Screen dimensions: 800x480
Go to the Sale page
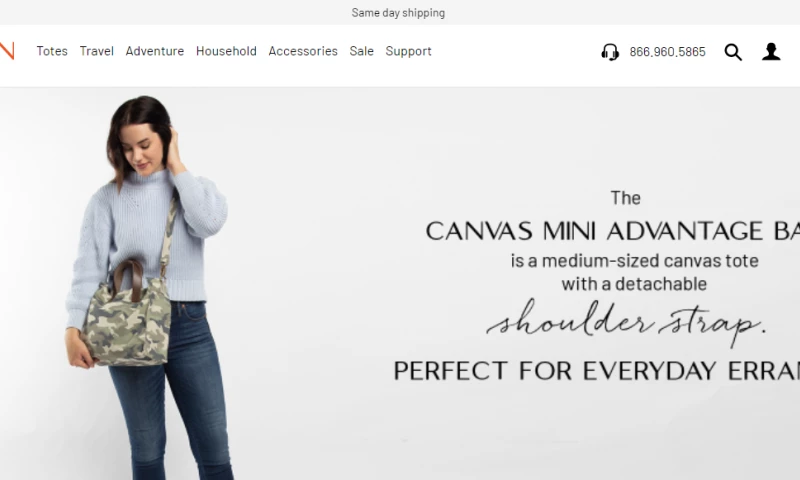click(x=362, y=51)
